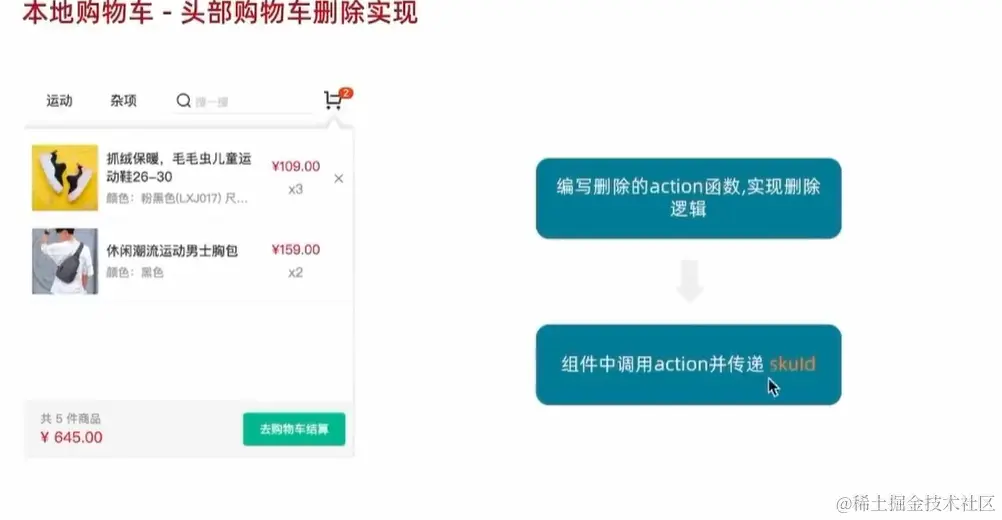Click the green 去购物车结算 button
Image resolution: width=1002 pixels, height=520 pixels.
[x=294, y=429]
